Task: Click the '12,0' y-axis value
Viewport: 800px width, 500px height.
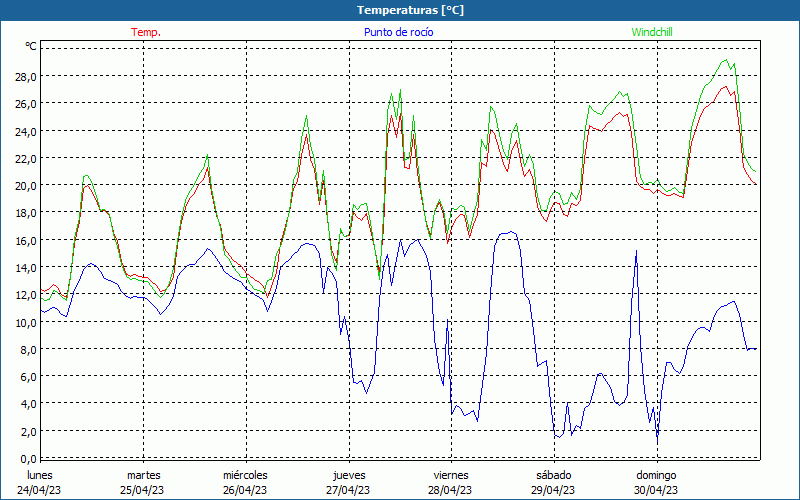Action: point(26,295)
